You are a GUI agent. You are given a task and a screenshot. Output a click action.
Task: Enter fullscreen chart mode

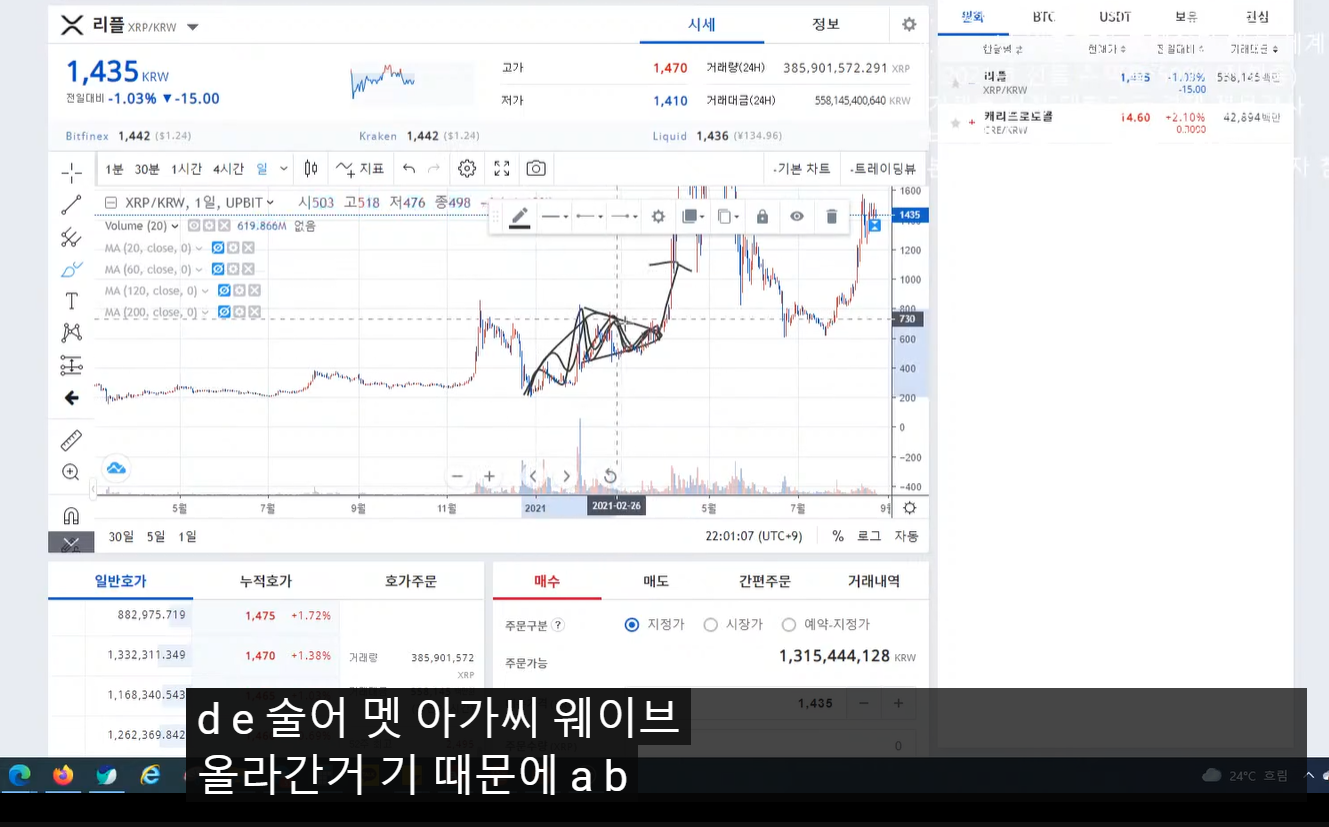click(x=502, y=168)
